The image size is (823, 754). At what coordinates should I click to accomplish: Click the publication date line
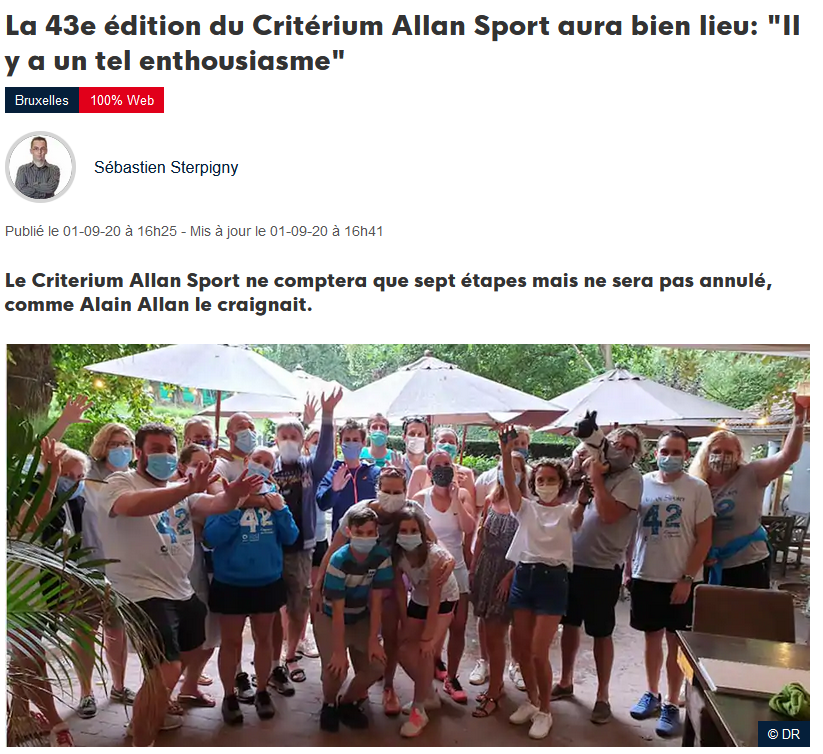(194, 231)
